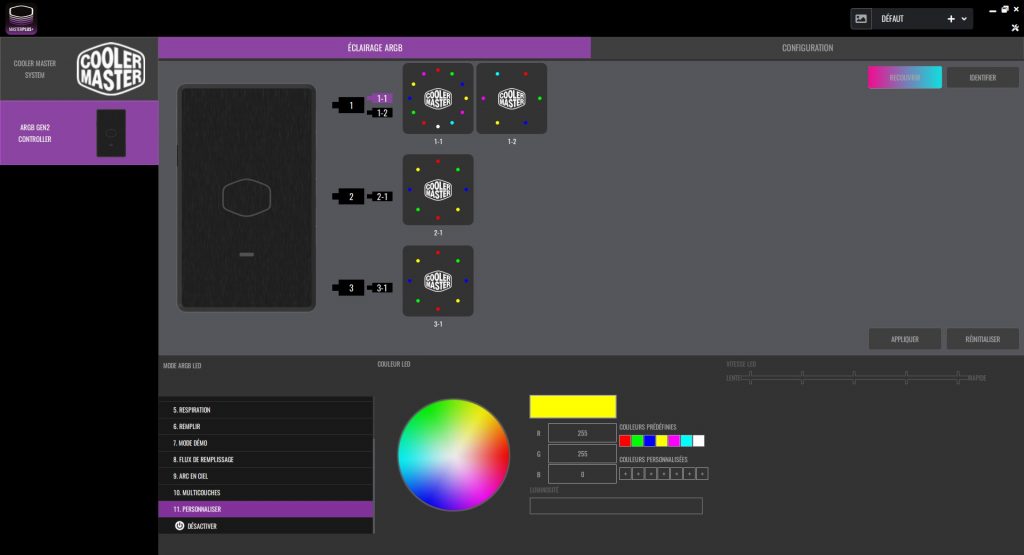Click the Désactiver power icon
The width and height of the screenshot is (1024, 555).
179,526
